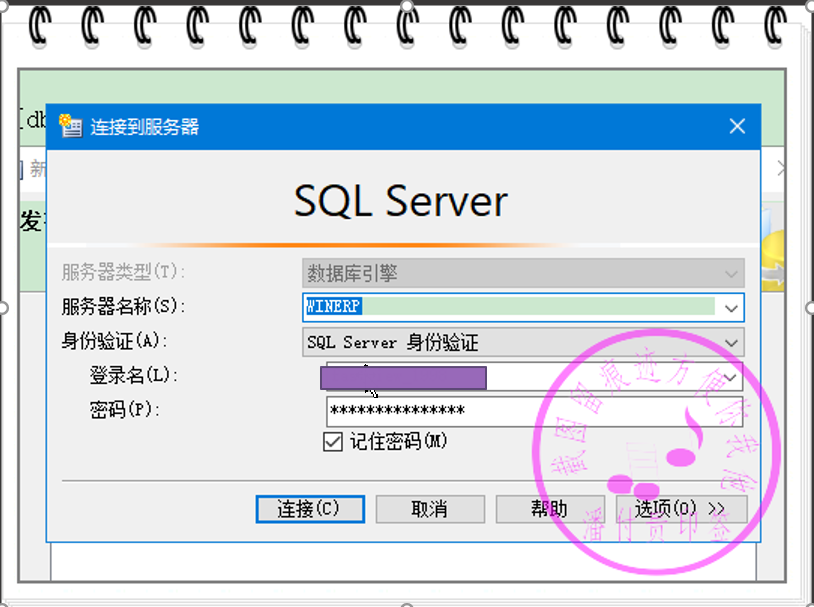The height and width of the screenshot is (607, 814).
Task: Expand options with 选项(O) >> button
Action: pyautogui.click(x=681, y=509)
